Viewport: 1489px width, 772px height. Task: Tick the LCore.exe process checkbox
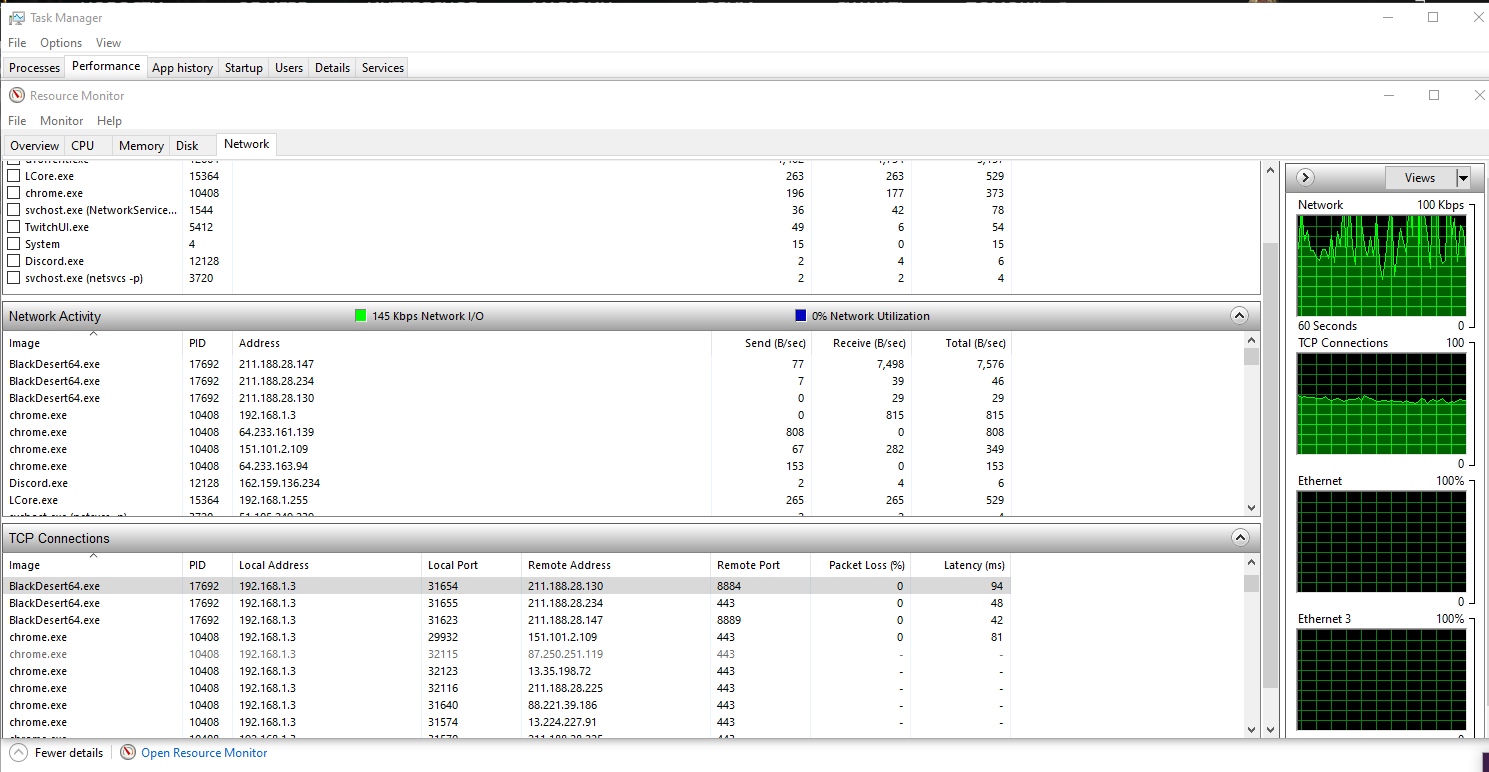[x=14, y=176]
